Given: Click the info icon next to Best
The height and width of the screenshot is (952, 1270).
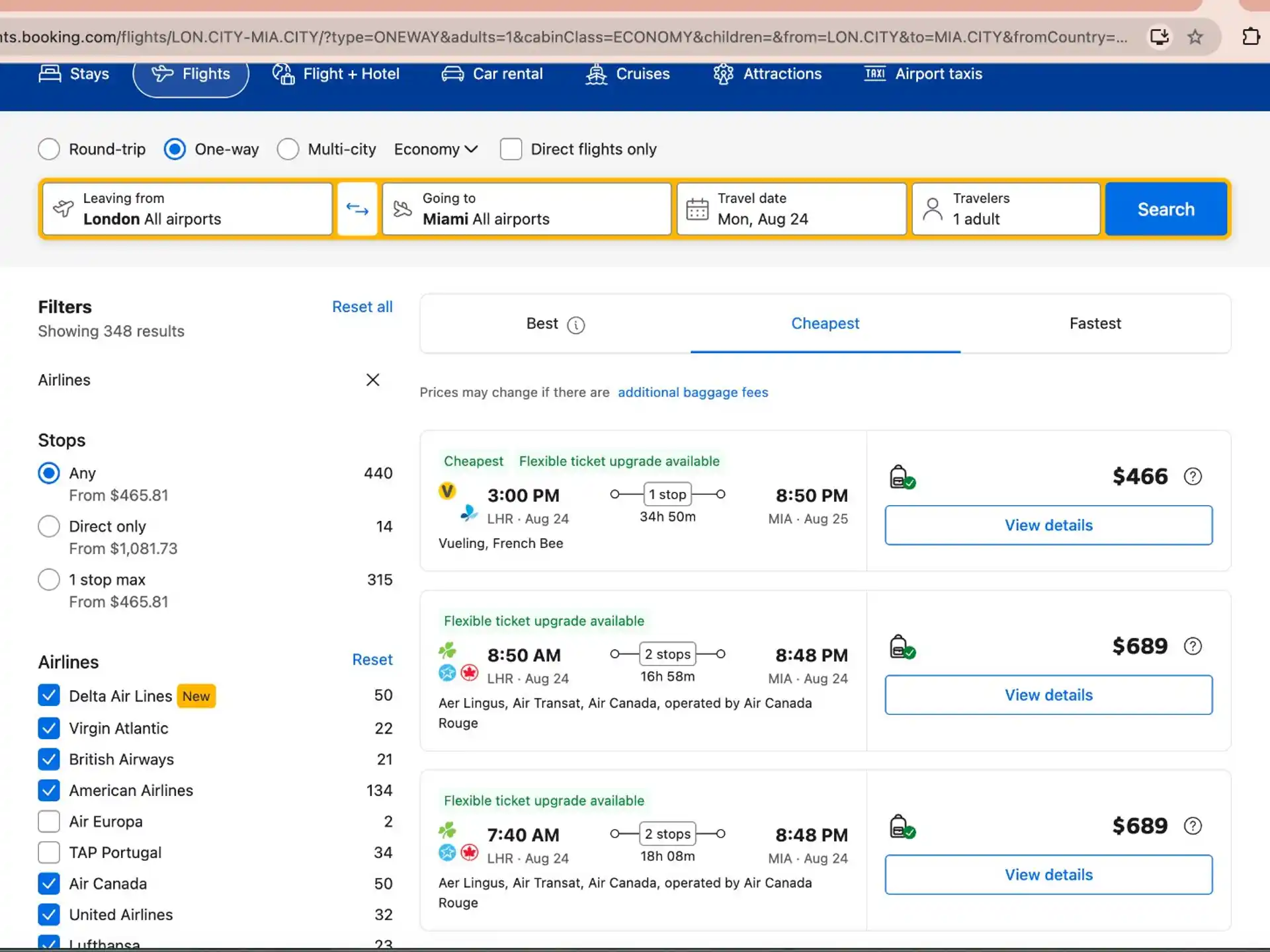Looking at the screenshot, I should (x=576, y=325).
